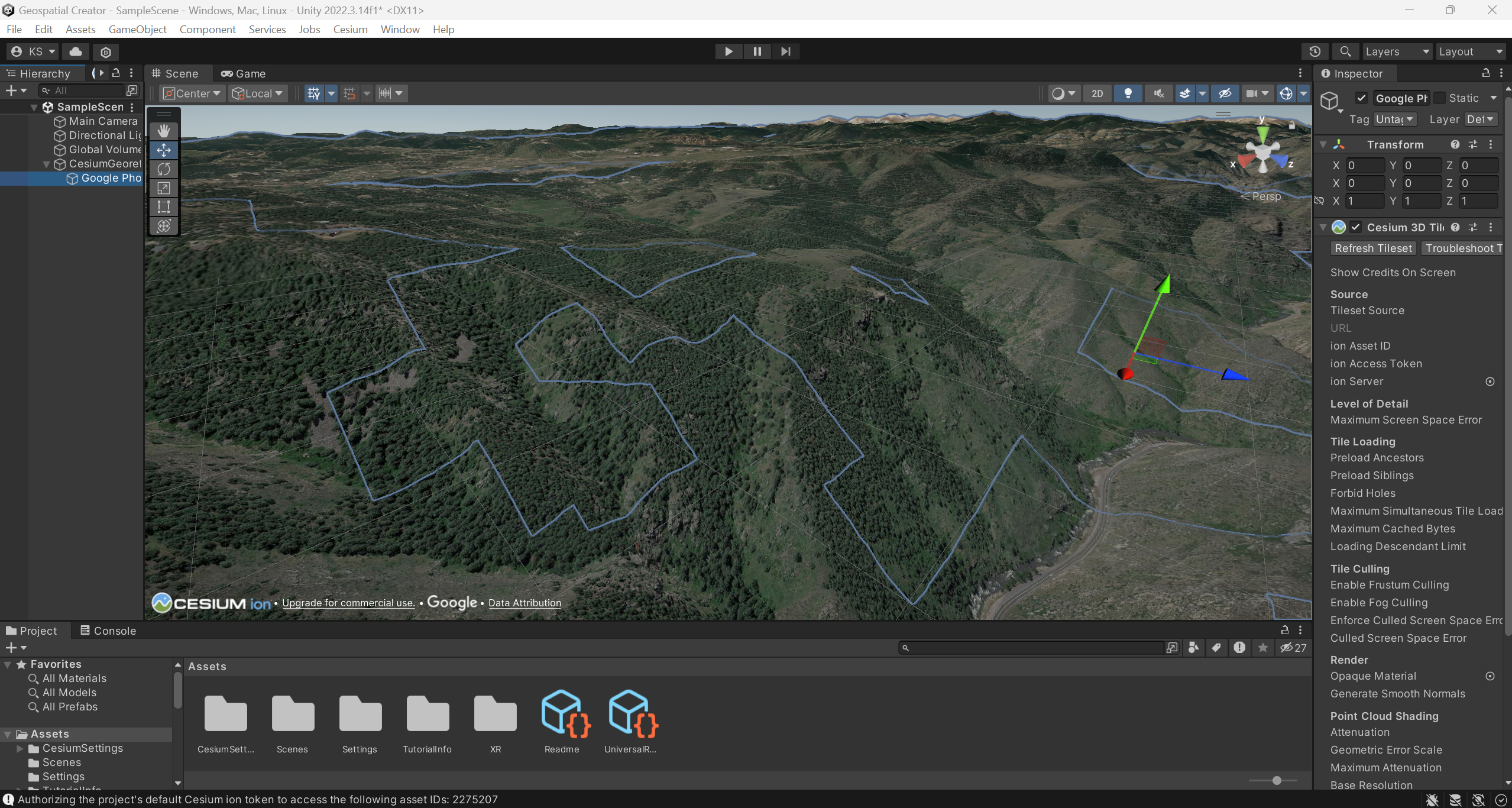Click Troubleshoot Token button
This screenshot has width=1512, height=808.
point(1462,248)
